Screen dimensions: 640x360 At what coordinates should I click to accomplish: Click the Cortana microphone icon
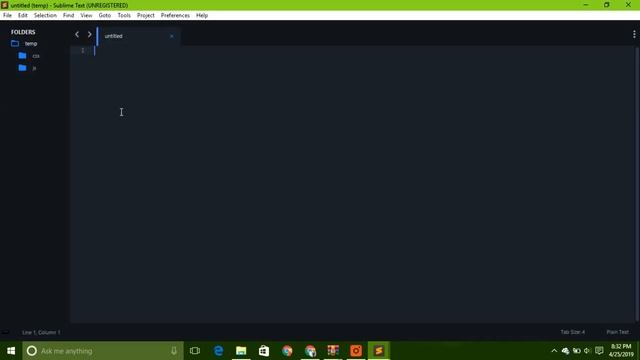pos(174,351)
